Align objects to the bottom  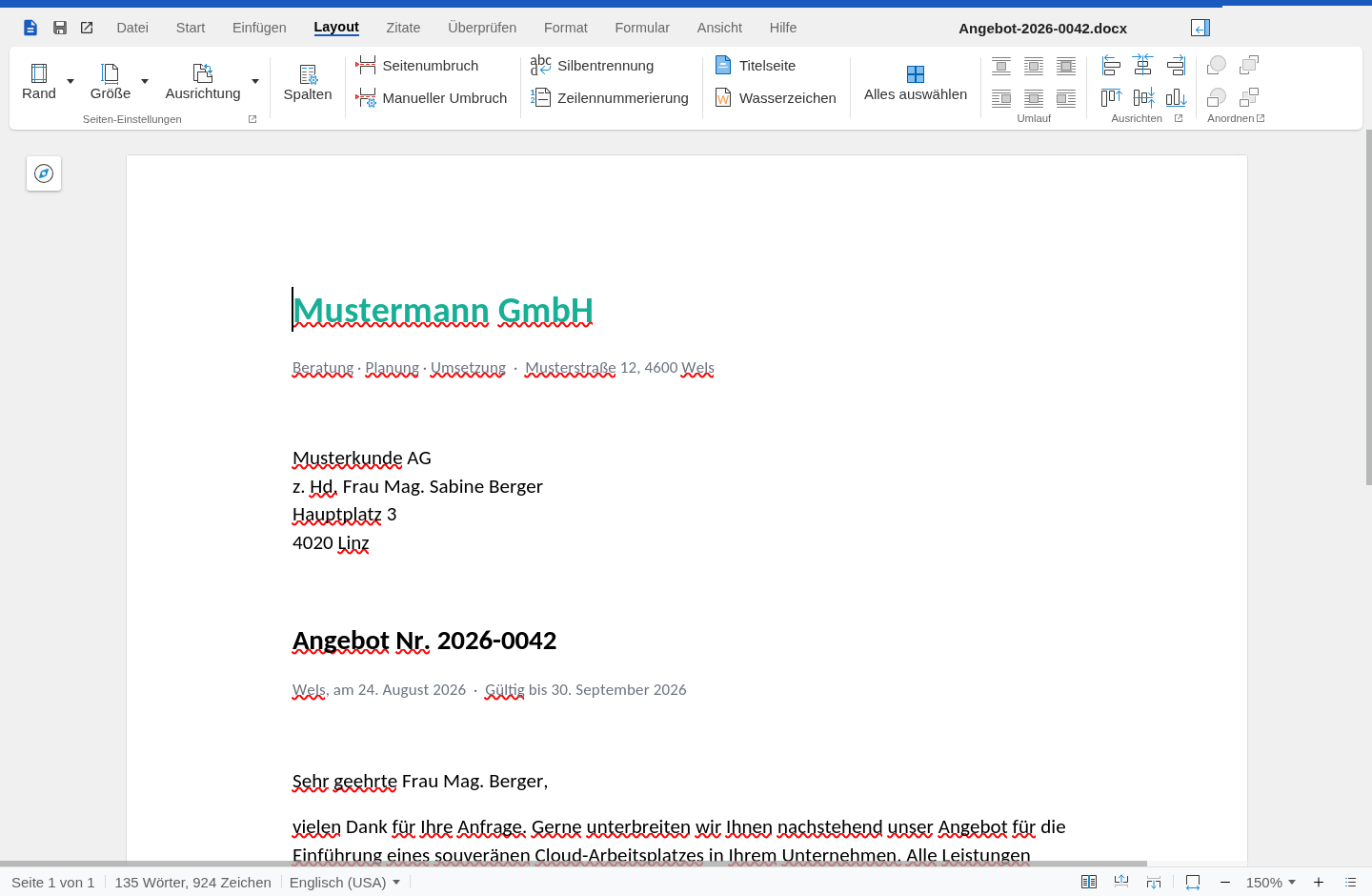[1176, 97]
